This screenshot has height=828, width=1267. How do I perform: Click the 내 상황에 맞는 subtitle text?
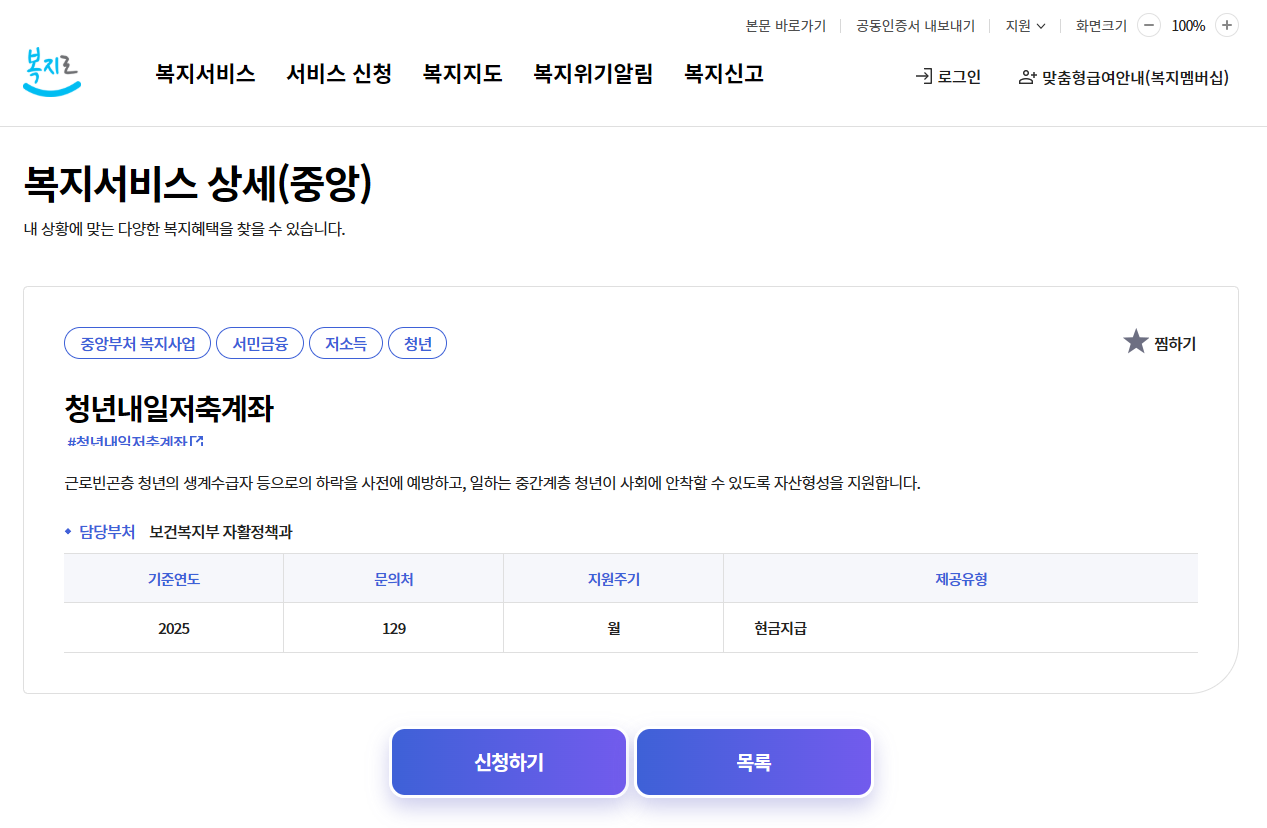pyautogui.click(x=184, y=229)
